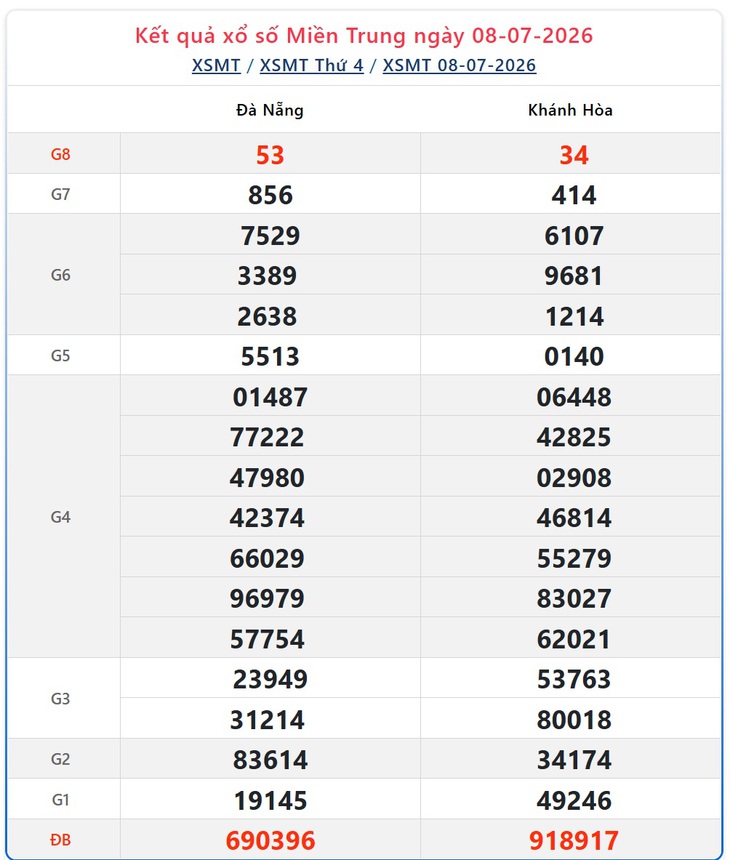Click Khánh Hòa special prize 918917
This screenshot has width=730, height=860.
tap(574, 840)
